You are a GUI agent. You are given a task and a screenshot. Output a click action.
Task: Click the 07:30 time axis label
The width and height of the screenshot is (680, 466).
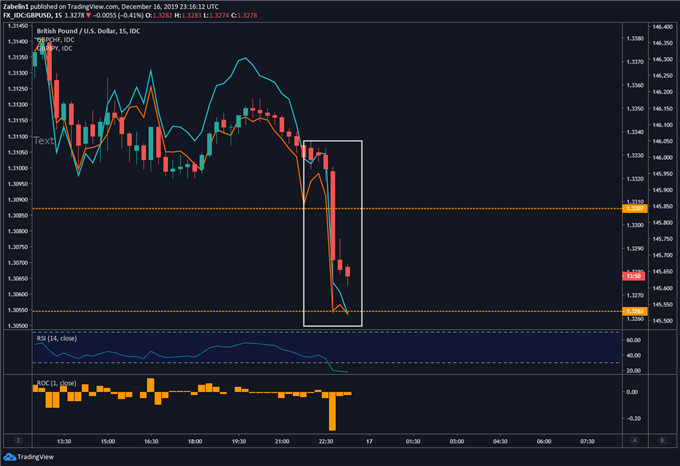pos(587,441)
